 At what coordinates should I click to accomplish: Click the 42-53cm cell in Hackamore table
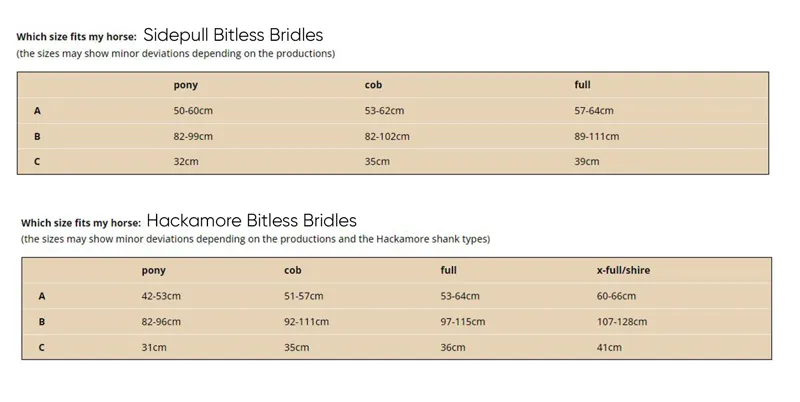pyautogui.click(x=161, y=296)
